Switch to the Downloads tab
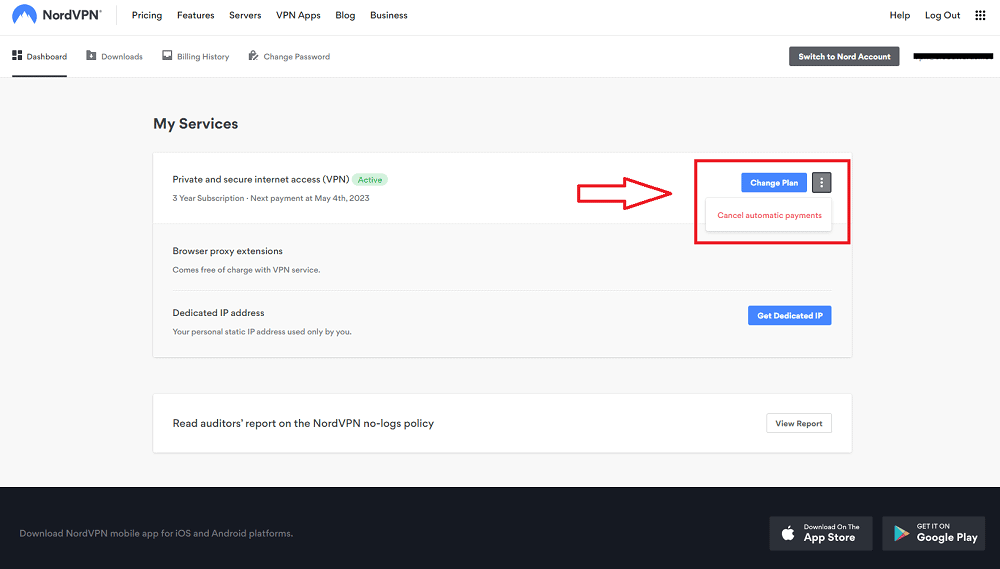The width and height of the screenshot is (1000, 569). [x=115, y=56]
